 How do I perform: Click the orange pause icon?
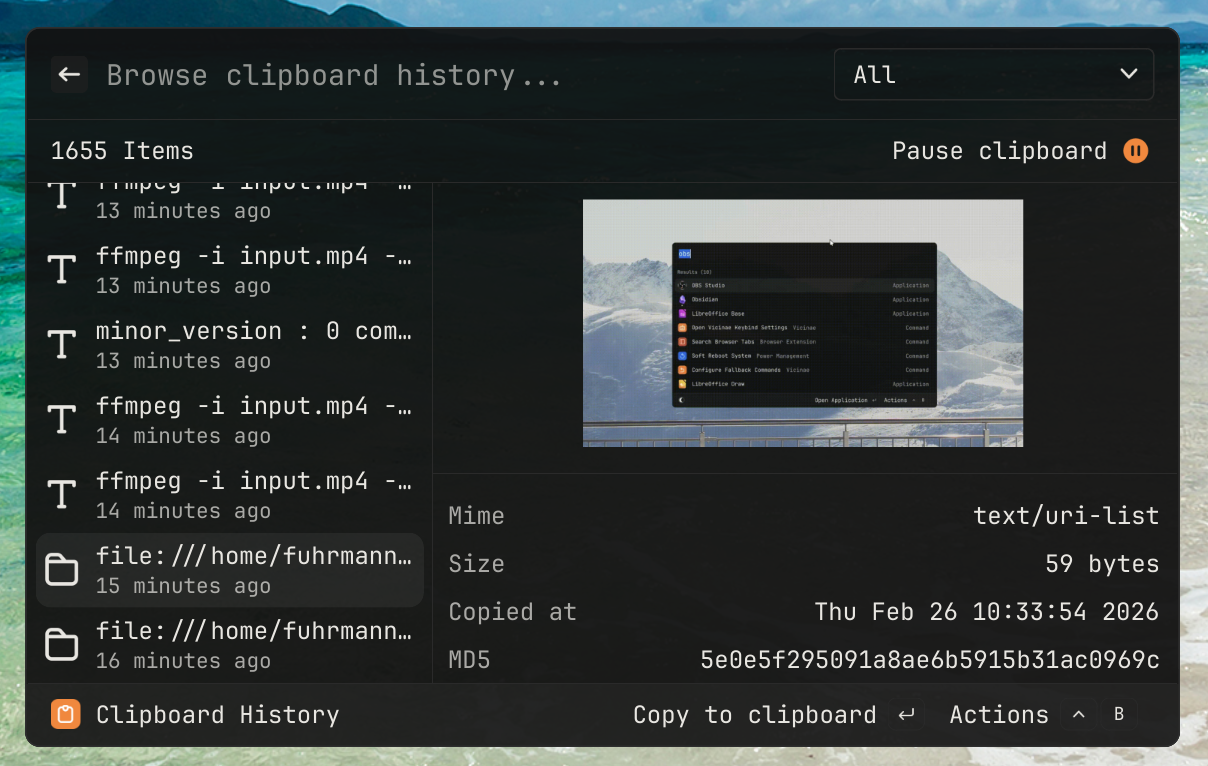[1135, 151]
